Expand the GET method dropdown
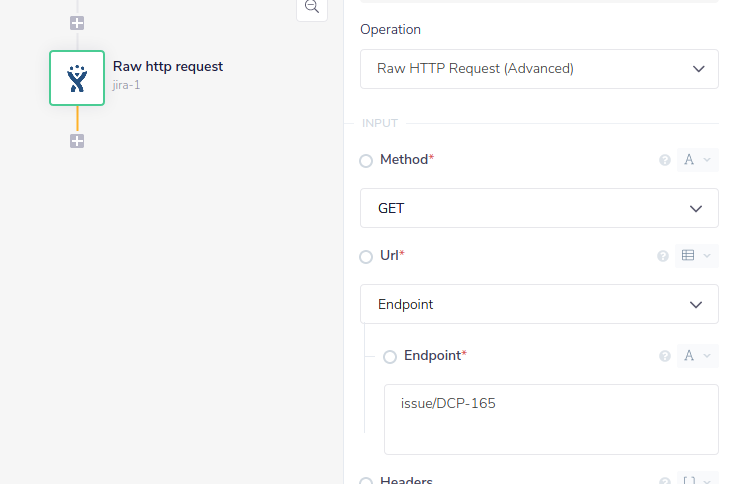Screen dimensions: 734x484 [x=539, y=208]
